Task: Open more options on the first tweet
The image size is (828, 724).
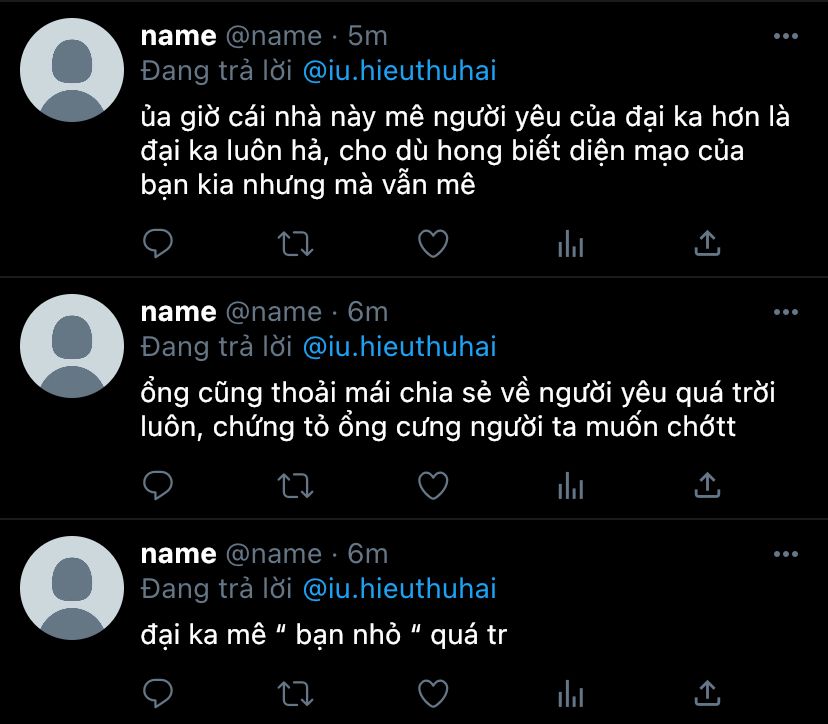Action: [x=785, y=36]
